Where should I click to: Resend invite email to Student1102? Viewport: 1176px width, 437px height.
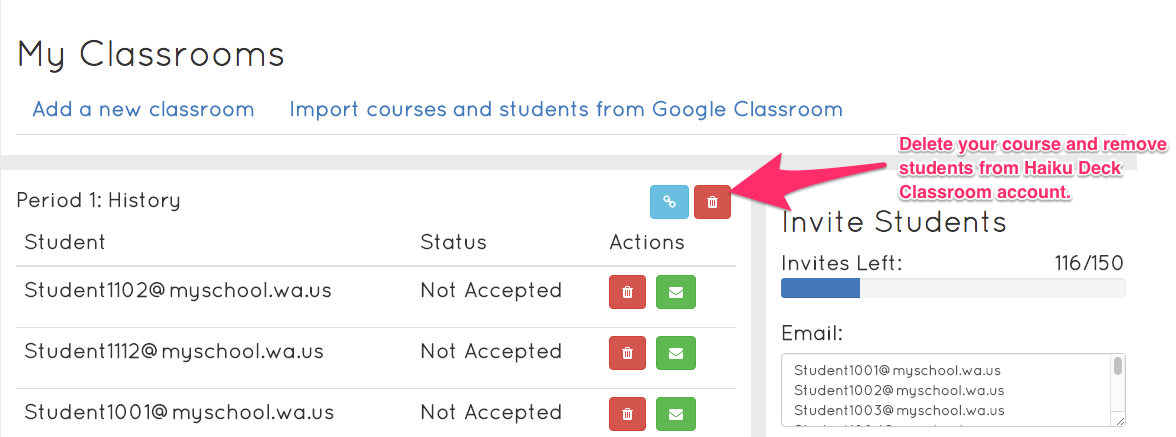tap(675, 292)
